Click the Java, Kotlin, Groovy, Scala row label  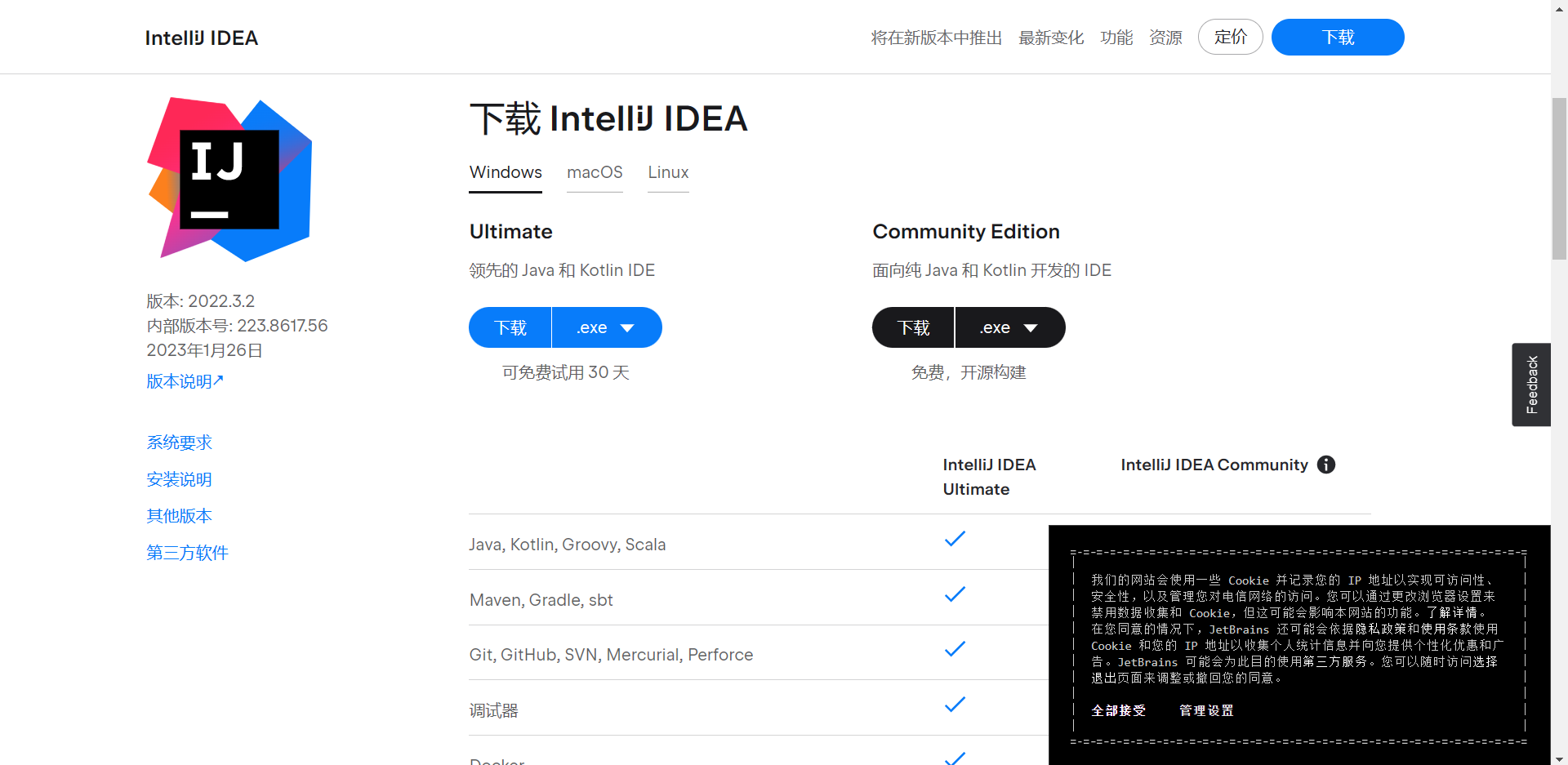coord(567,545)
